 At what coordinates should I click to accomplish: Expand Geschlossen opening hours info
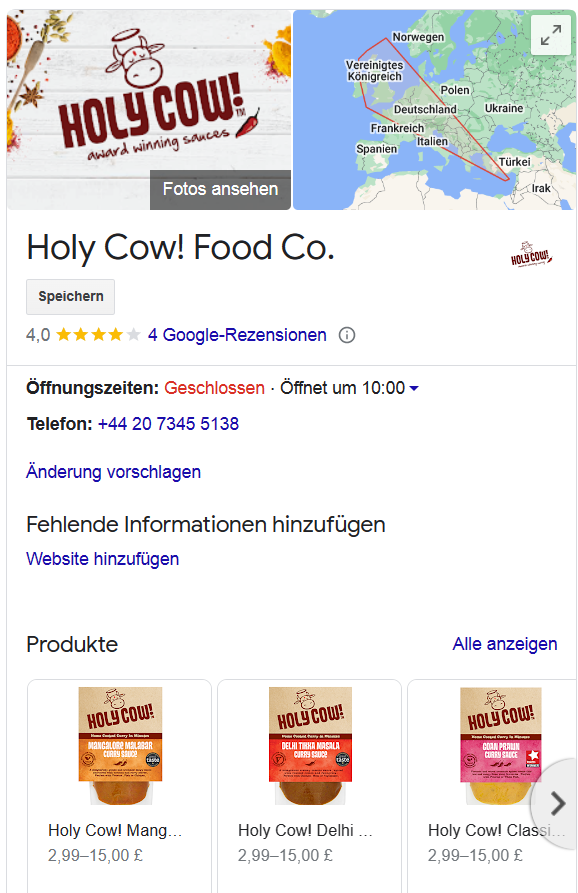214,388
